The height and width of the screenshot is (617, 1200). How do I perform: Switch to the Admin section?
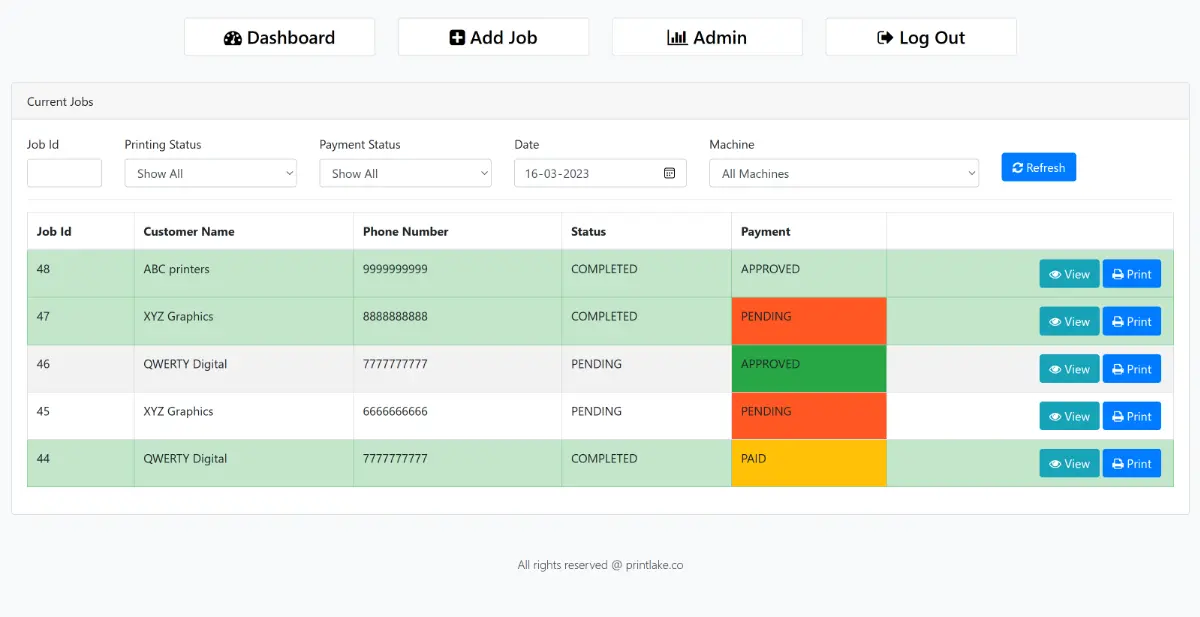pyautogui.click(x=707, y=37)
